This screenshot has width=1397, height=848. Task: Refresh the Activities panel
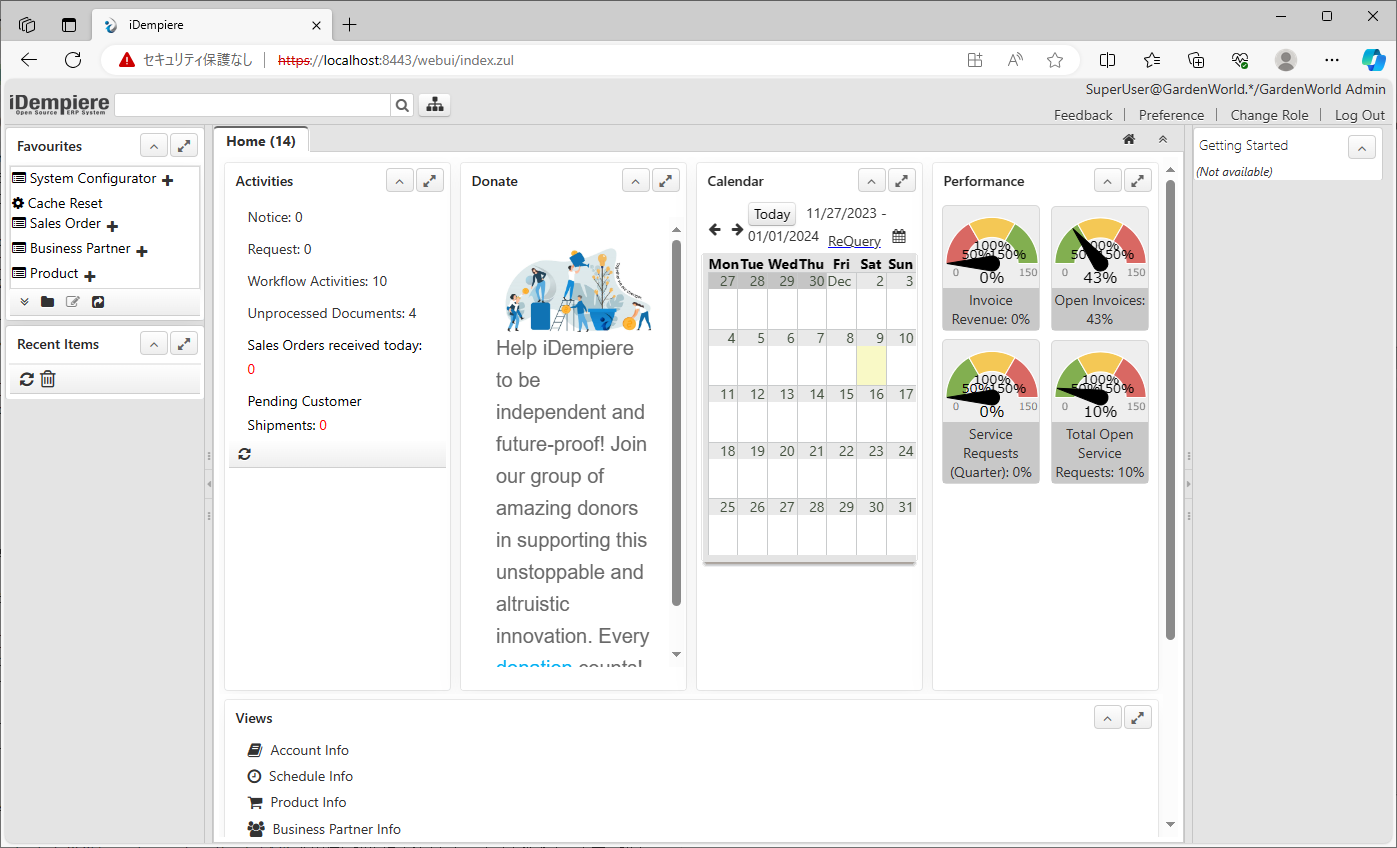(x=244, y=454)
